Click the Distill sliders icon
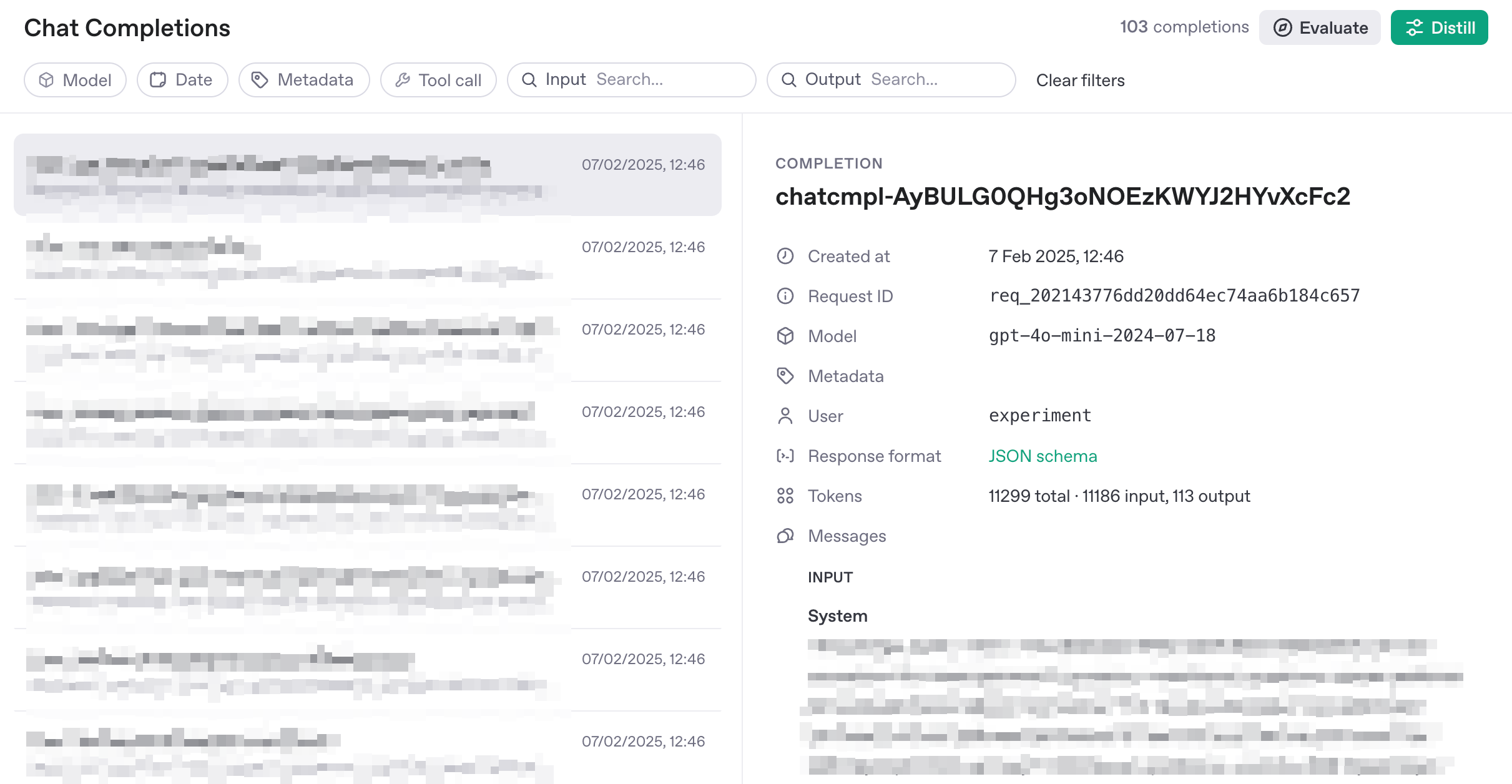The height and width of the screenshot is (784, 1512). [1414, 27]
